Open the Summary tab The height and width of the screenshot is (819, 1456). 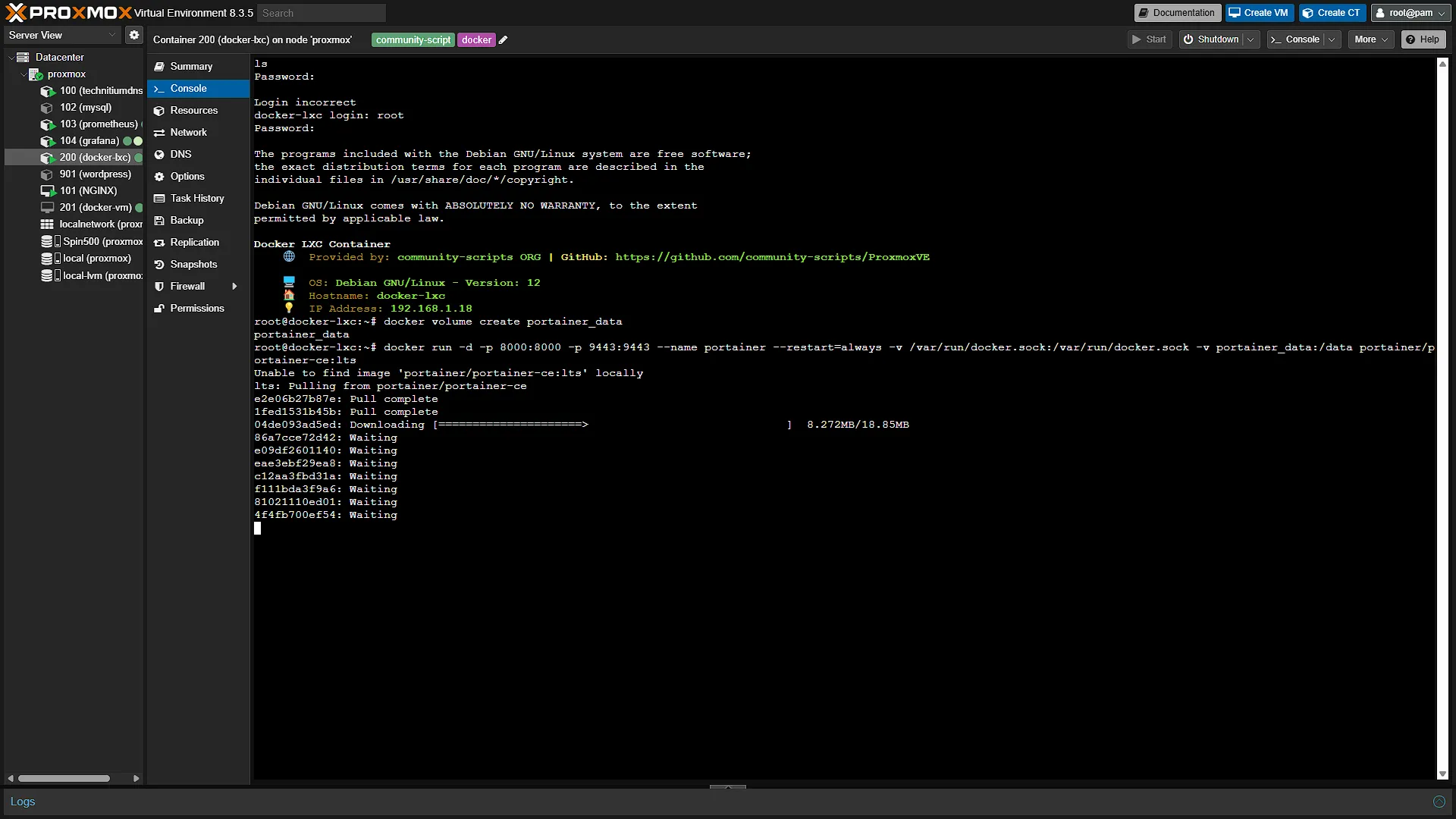199,67
